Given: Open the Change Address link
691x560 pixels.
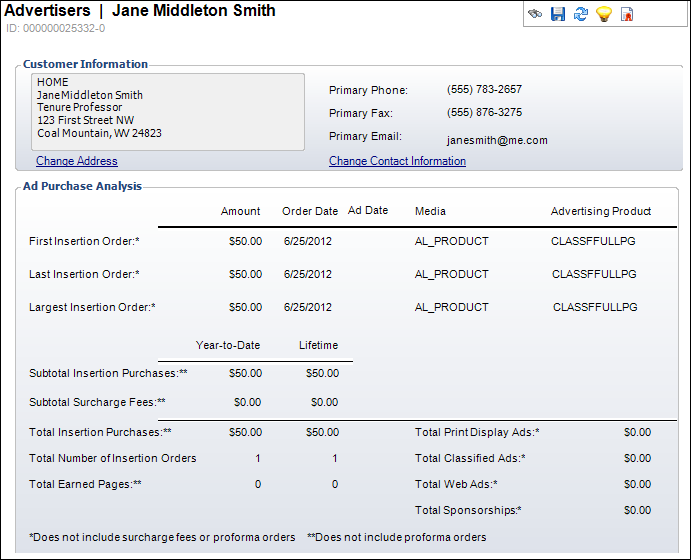Looking at the screenshot, I should [x=77, y=161].
